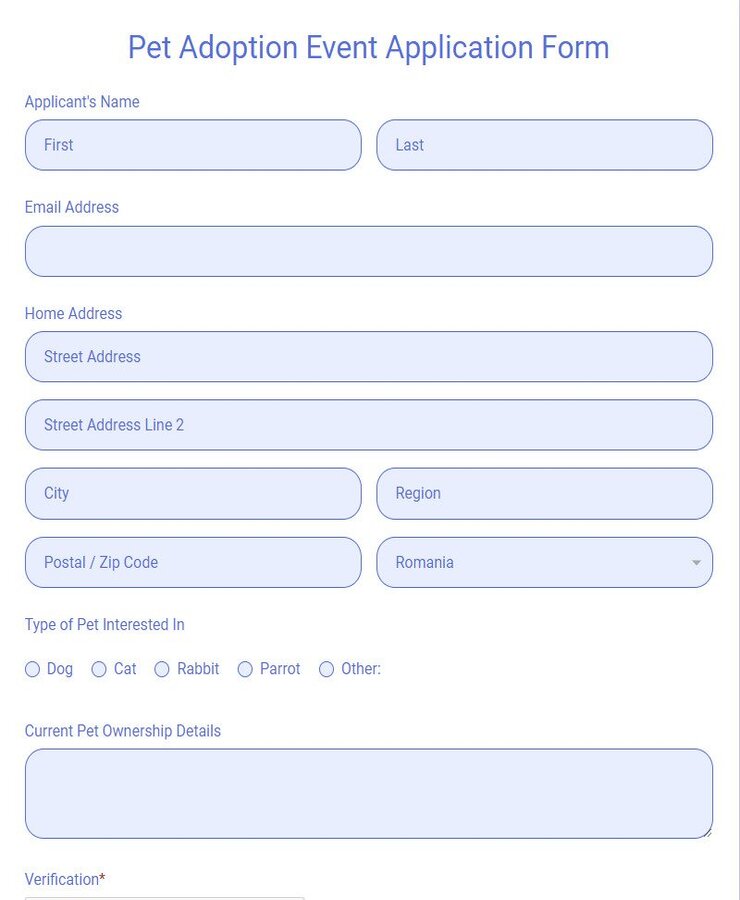The width and height of the screenshot is (740, 900).
Task: Open the country dropdown showing Romania
Action: tap(544, 562)
